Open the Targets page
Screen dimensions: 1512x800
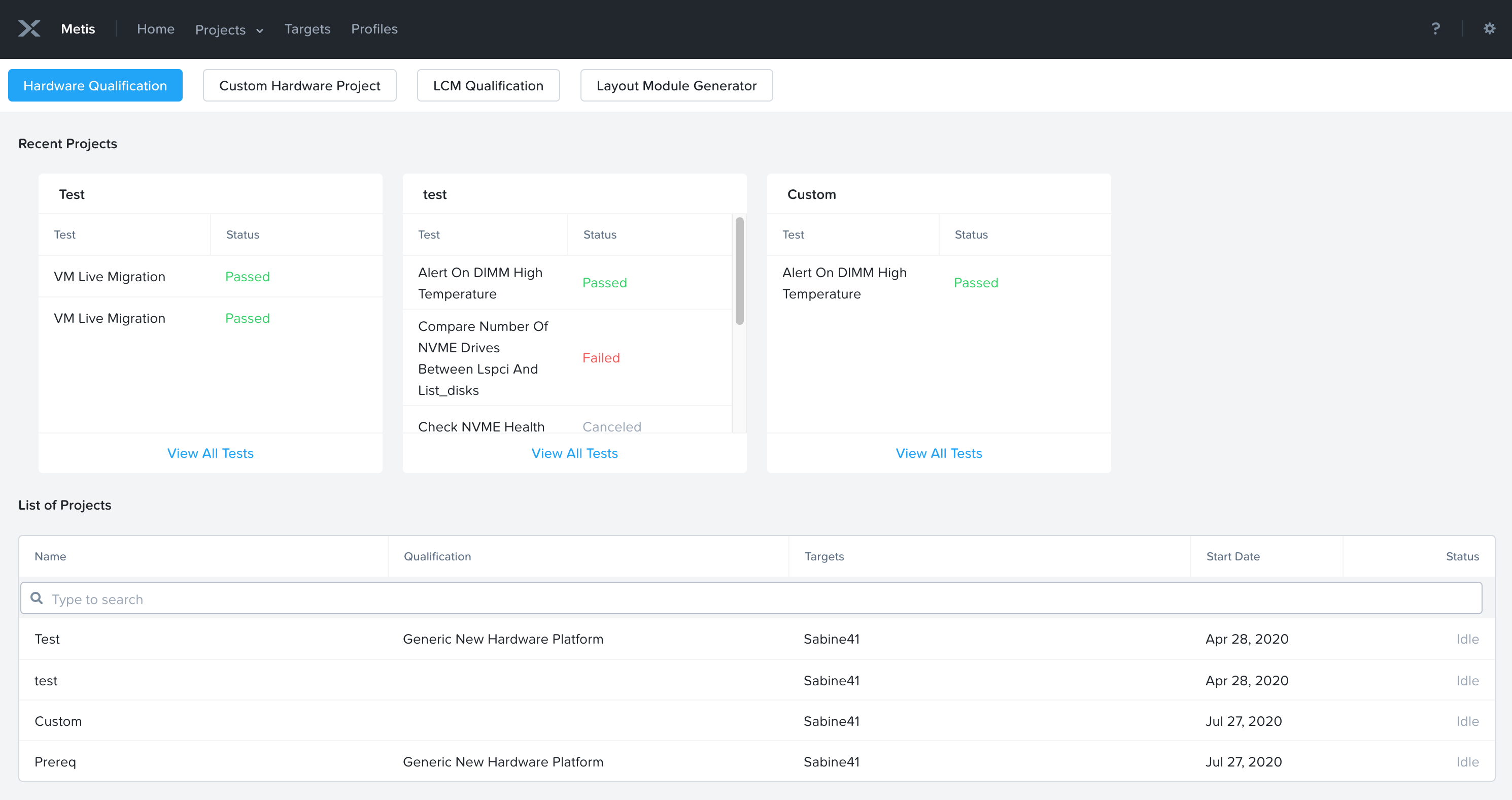pyautogui.click(x=307, y=29)
